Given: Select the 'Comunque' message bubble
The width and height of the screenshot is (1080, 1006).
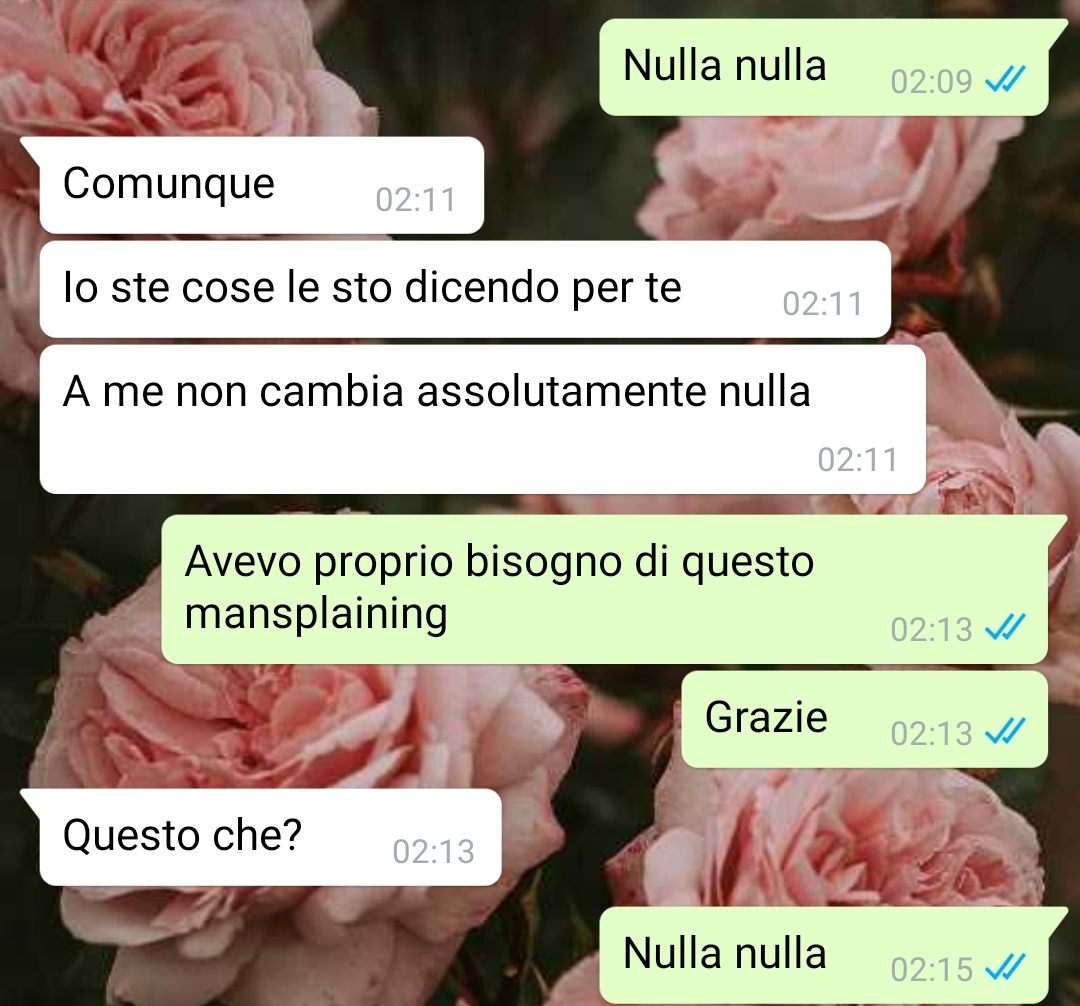Looking at the screenshot, I should [262, 185].
